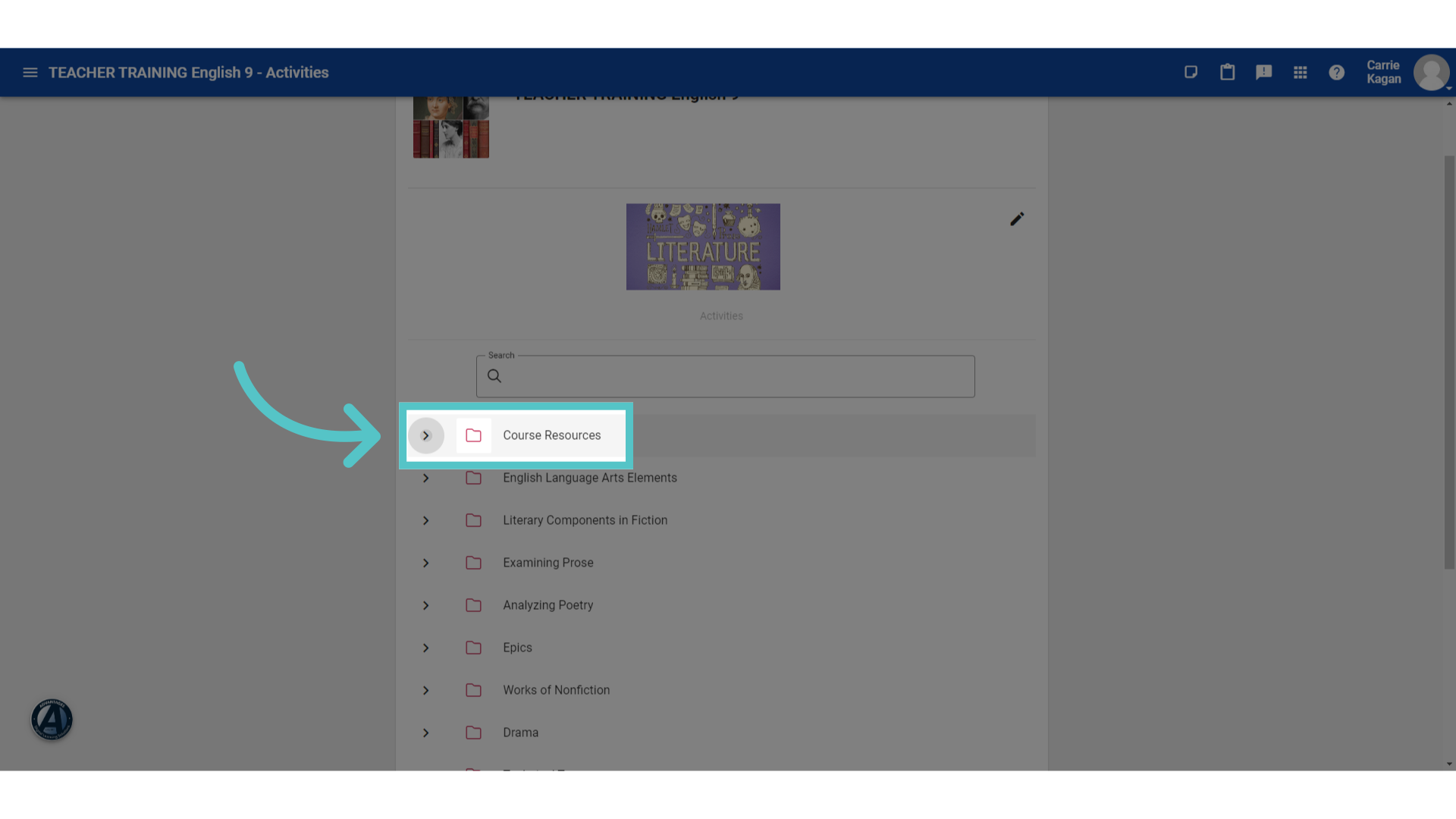Click the pencil edit icon
The height and width of the screenshot is (819, 1456).
pos(1017,219)
